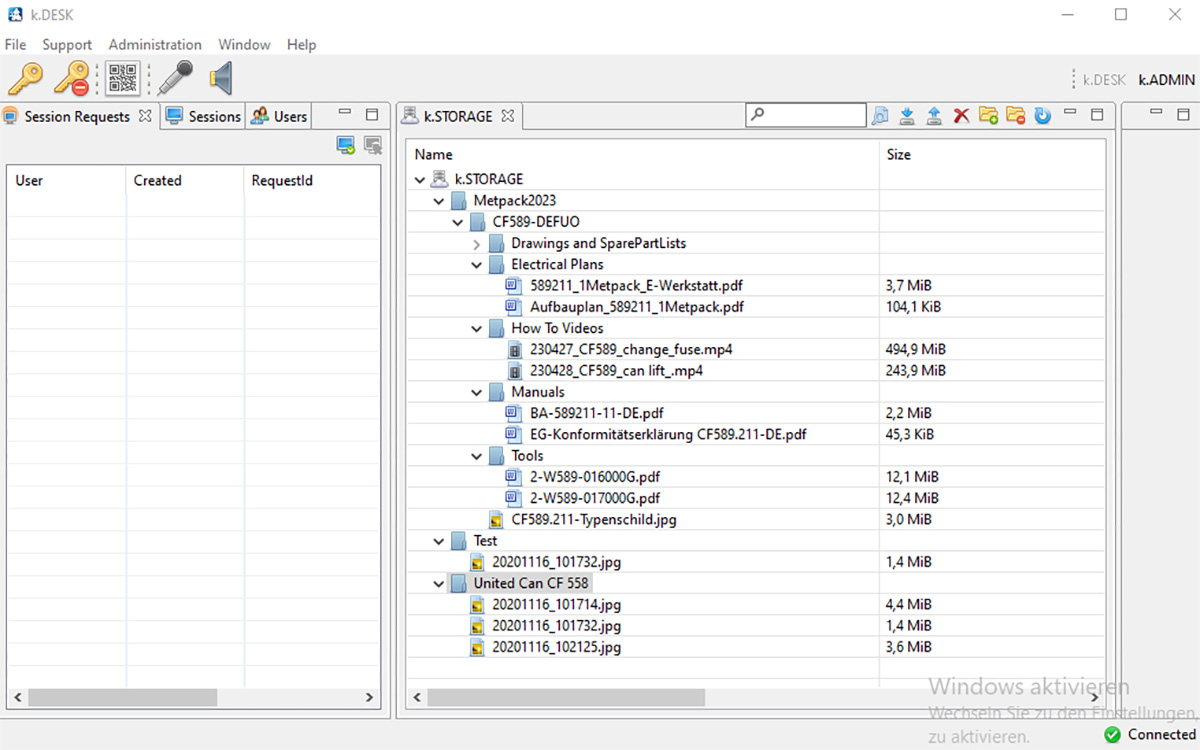Click the download icon in k.STORAGE toolbar

coord(907,116)
